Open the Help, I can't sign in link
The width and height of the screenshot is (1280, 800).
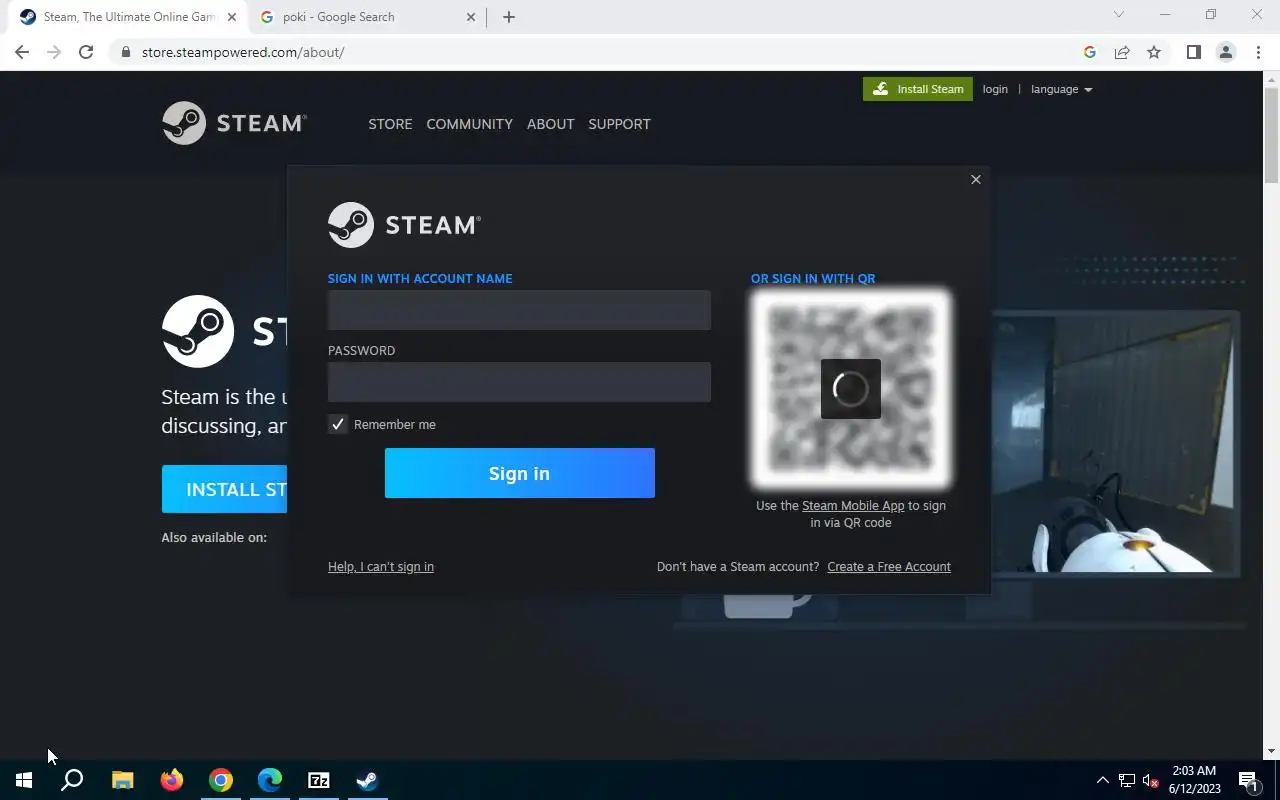pyautogui.click(x=381, y=566)
